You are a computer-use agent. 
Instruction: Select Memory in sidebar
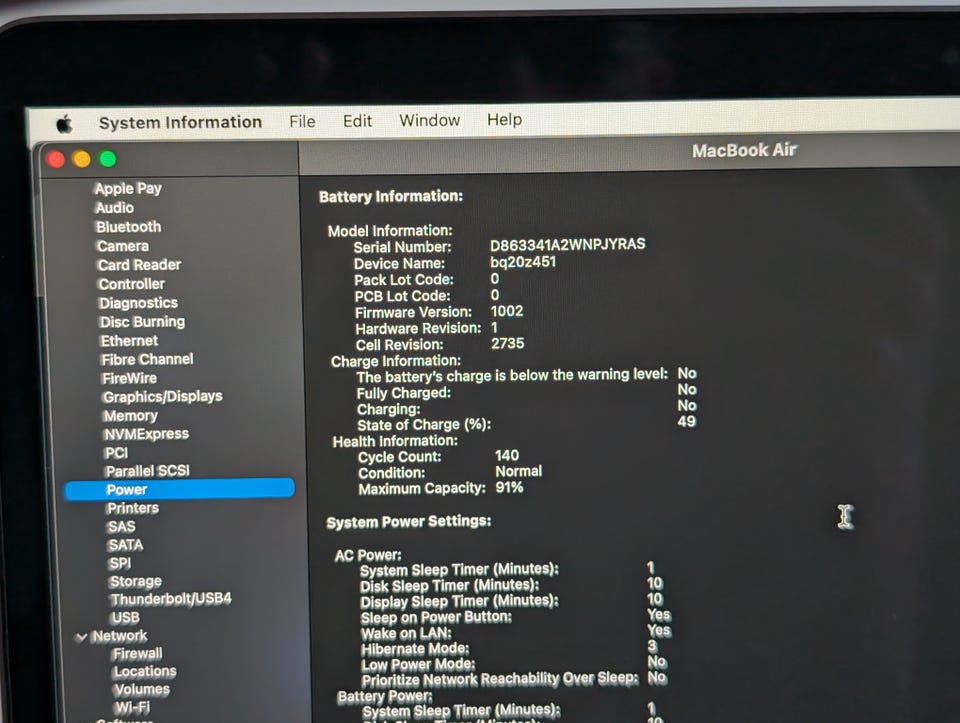click(x=131, y=416)
